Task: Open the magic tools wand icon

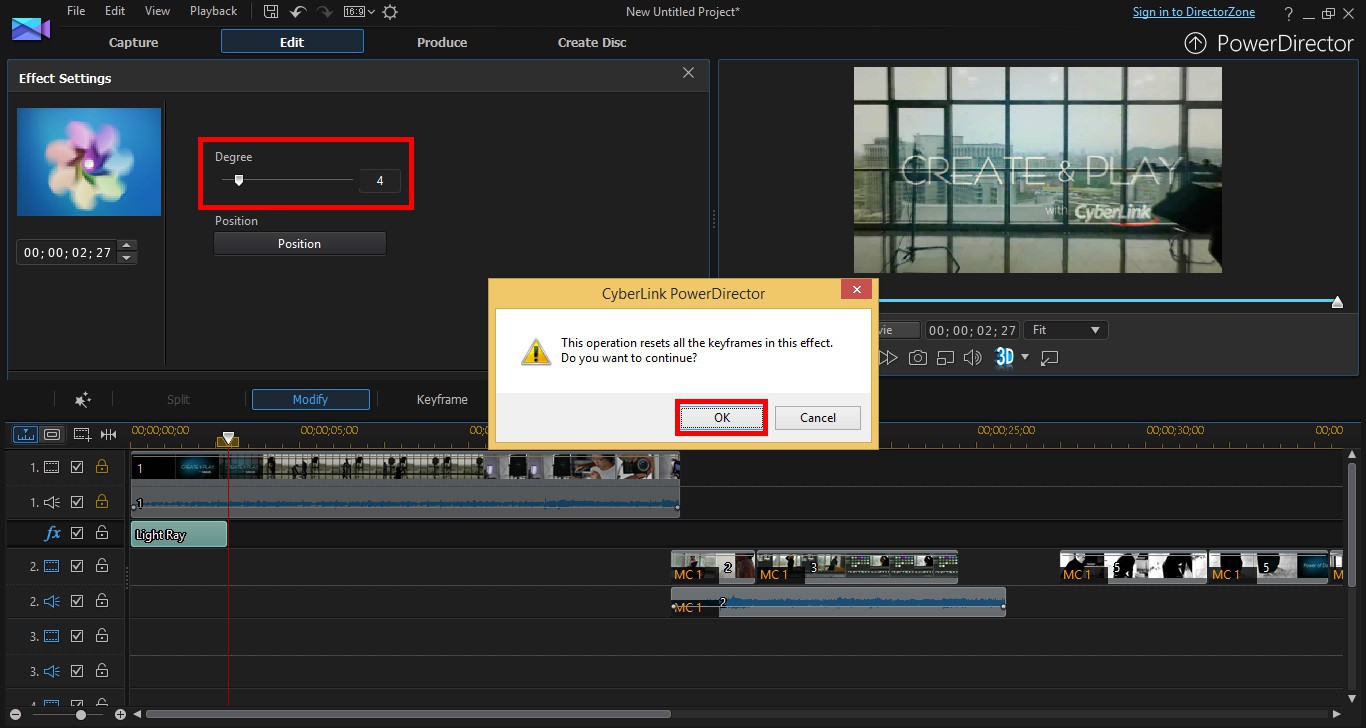Action: coord(83,399)
